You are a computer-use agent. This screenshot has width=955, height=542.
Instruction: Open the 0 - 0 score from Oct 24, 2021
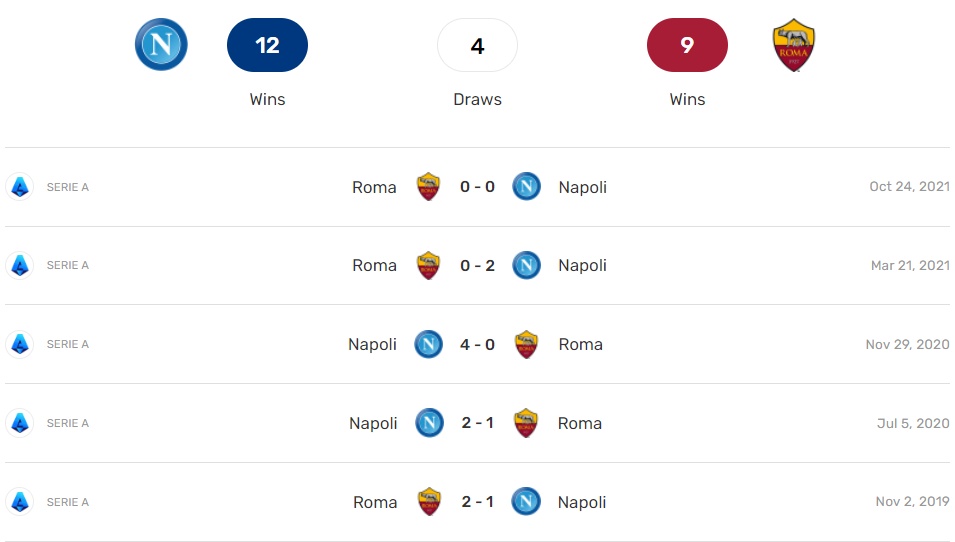(x=477, y=187)
